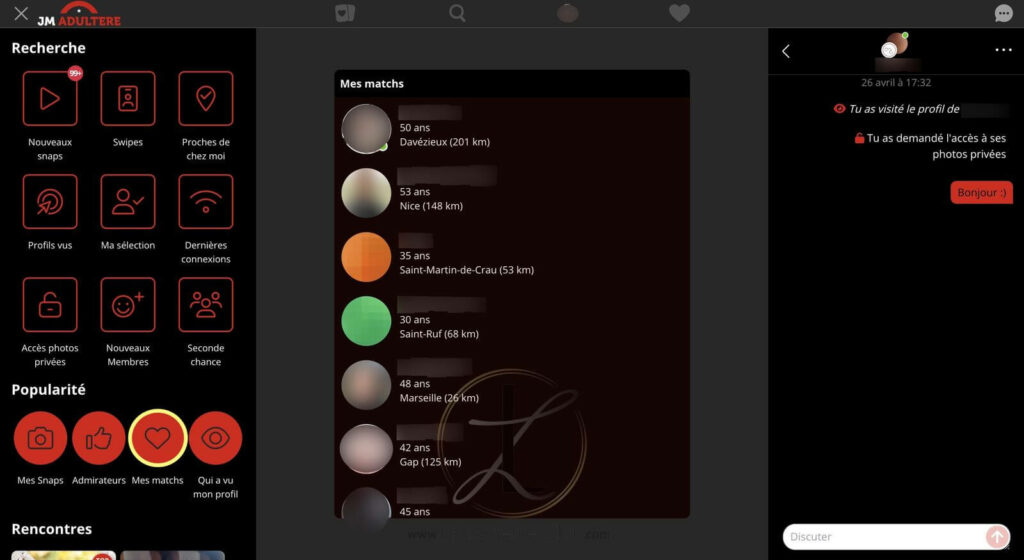Open the 30 ans Saint-Ruf match
Screen dimensions: 1024x560
[512, 320]
